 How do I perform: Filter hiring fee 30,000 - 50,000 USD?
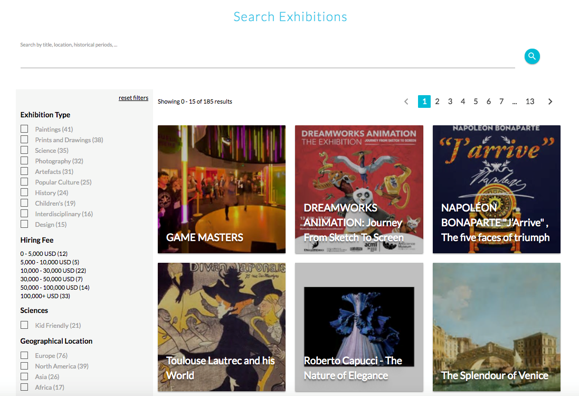pos(52,279)
